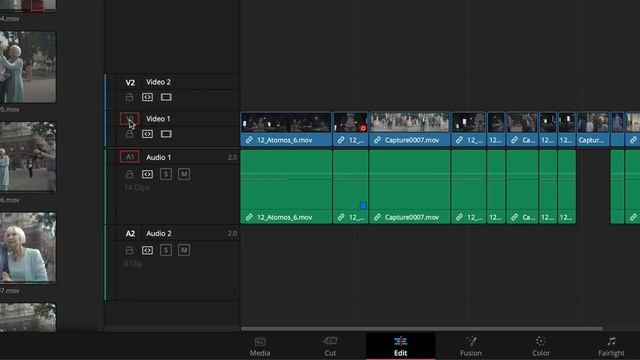The image size is (640, 360).
Task: Toggle auto track selector on Audio 2
Action: coord(147,250)
